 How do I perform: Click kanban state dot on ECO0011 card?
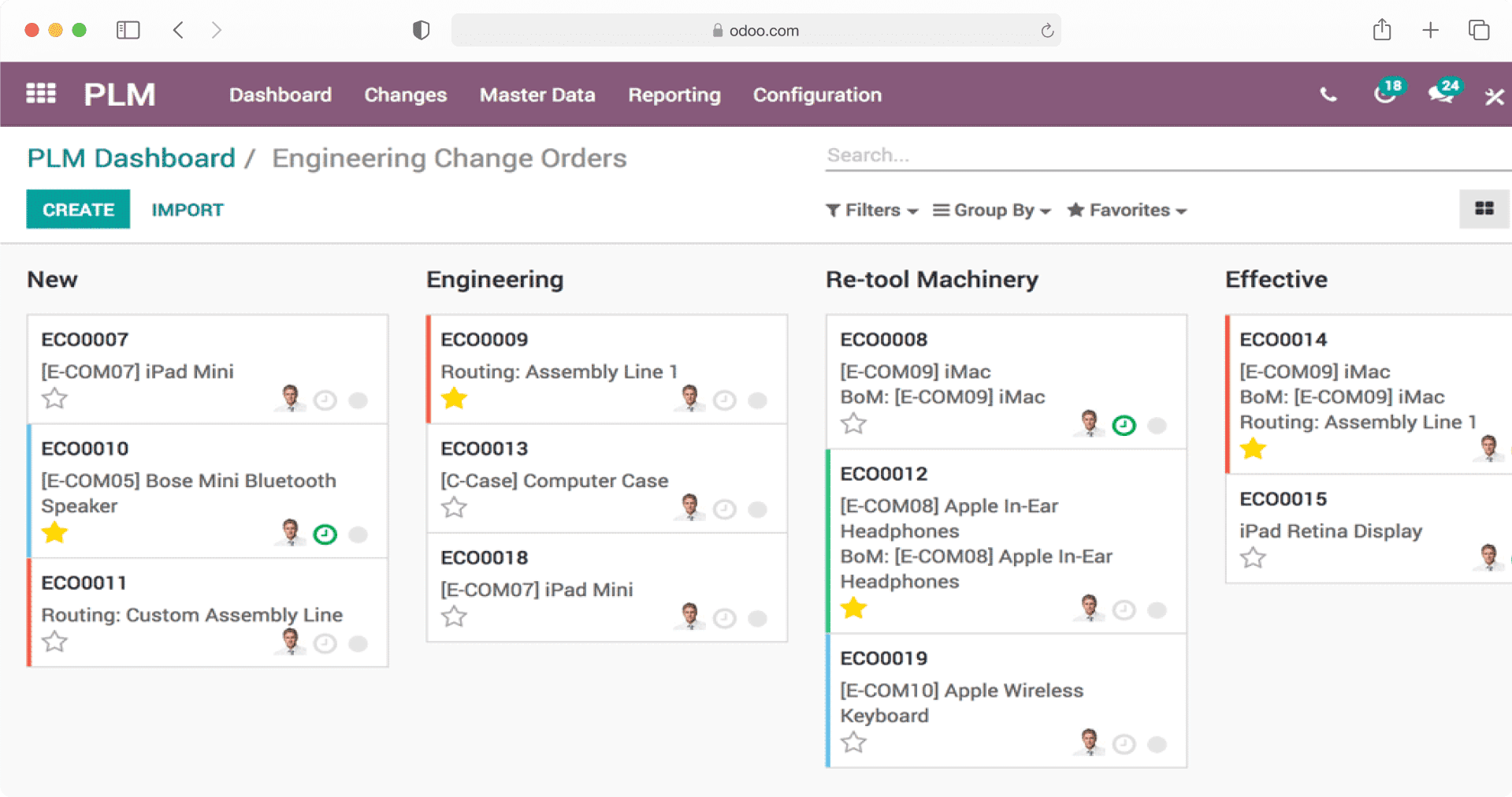(358, 644)
